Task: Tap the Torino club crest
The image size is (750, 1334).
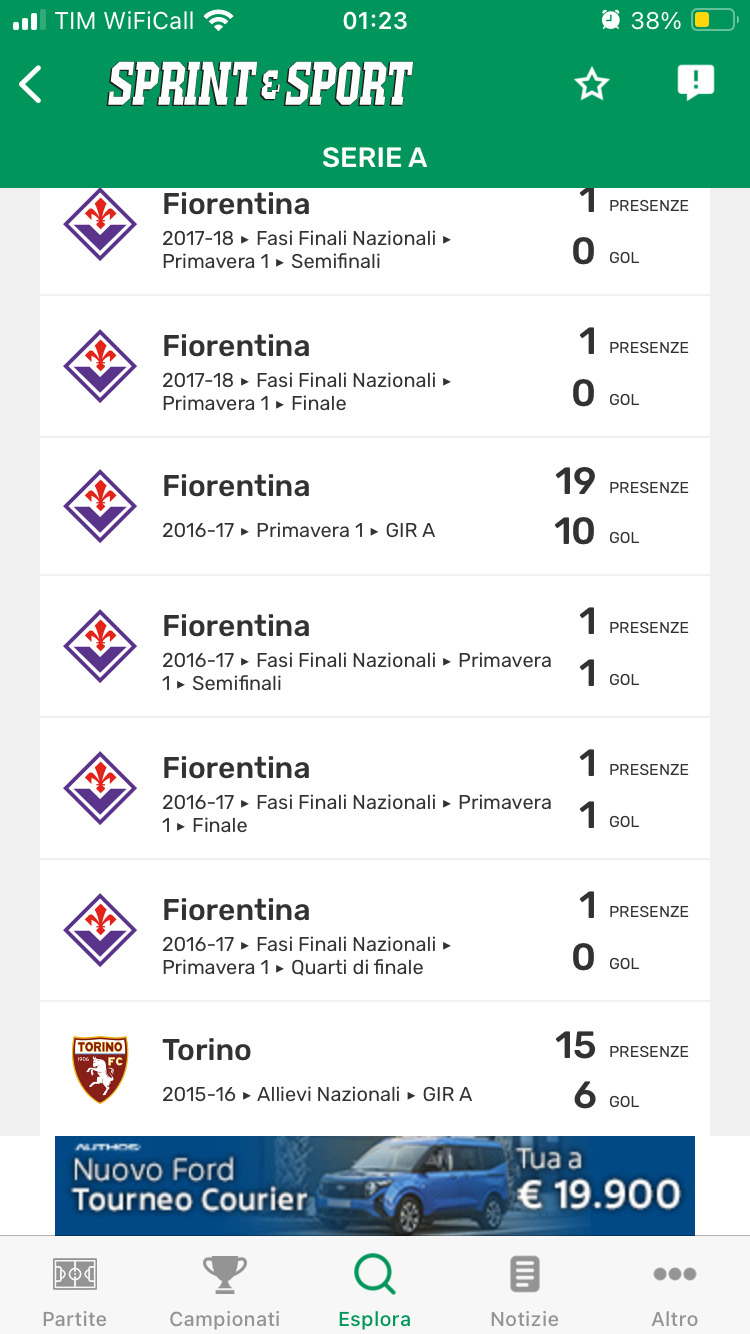Action: [100, 1069]
